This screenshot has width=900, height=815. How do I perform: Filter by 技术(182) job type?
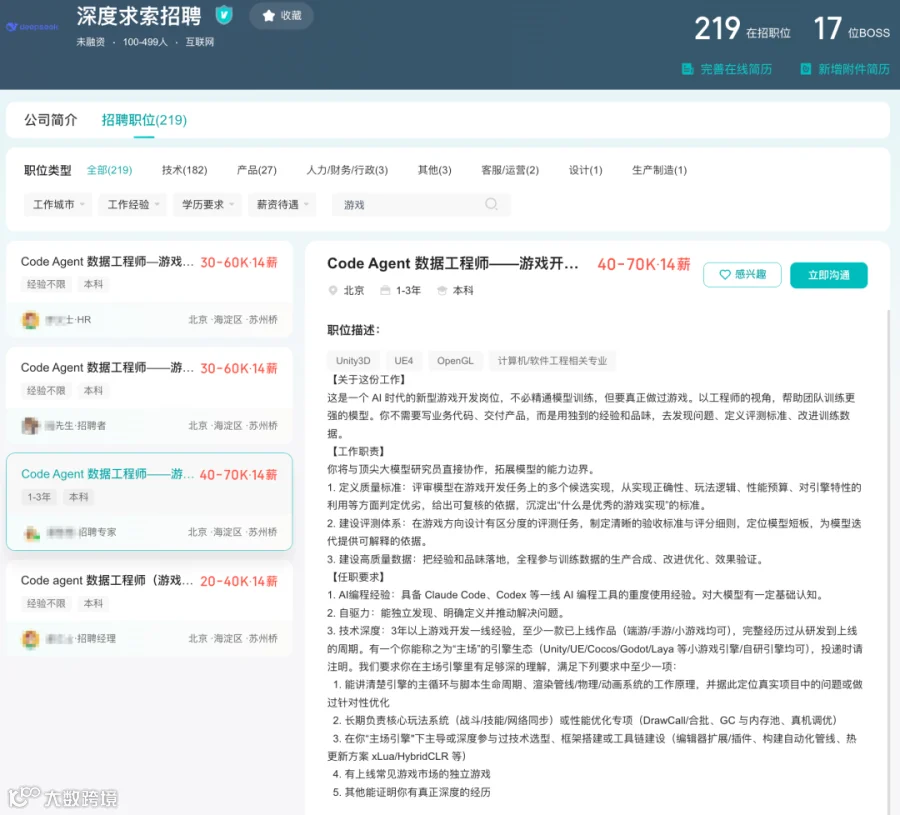[184, 170]
